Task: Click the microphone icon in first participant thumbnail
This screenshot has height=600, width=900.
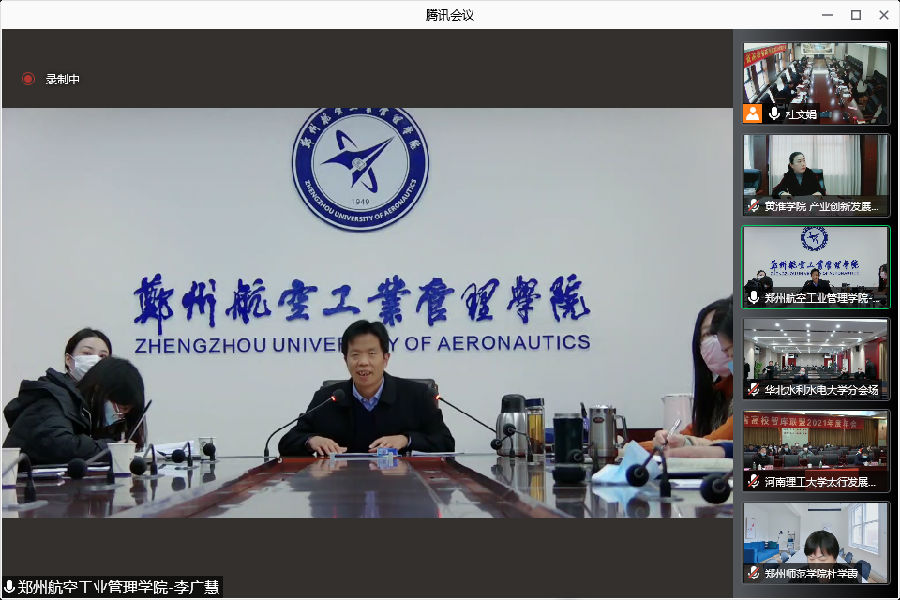Action: [774, 114]
